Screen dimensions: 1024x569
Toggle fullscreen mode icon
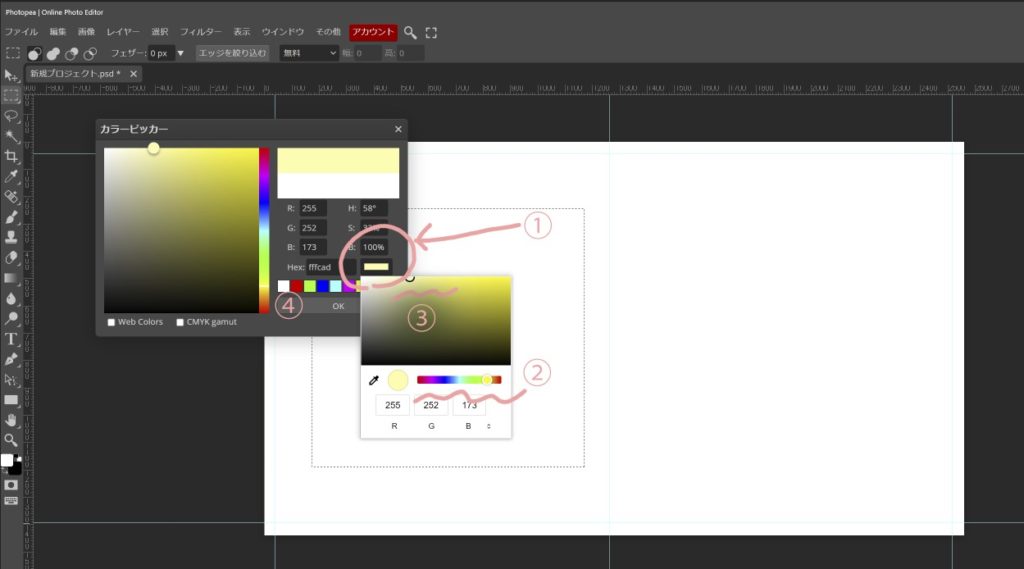[432, 33]
